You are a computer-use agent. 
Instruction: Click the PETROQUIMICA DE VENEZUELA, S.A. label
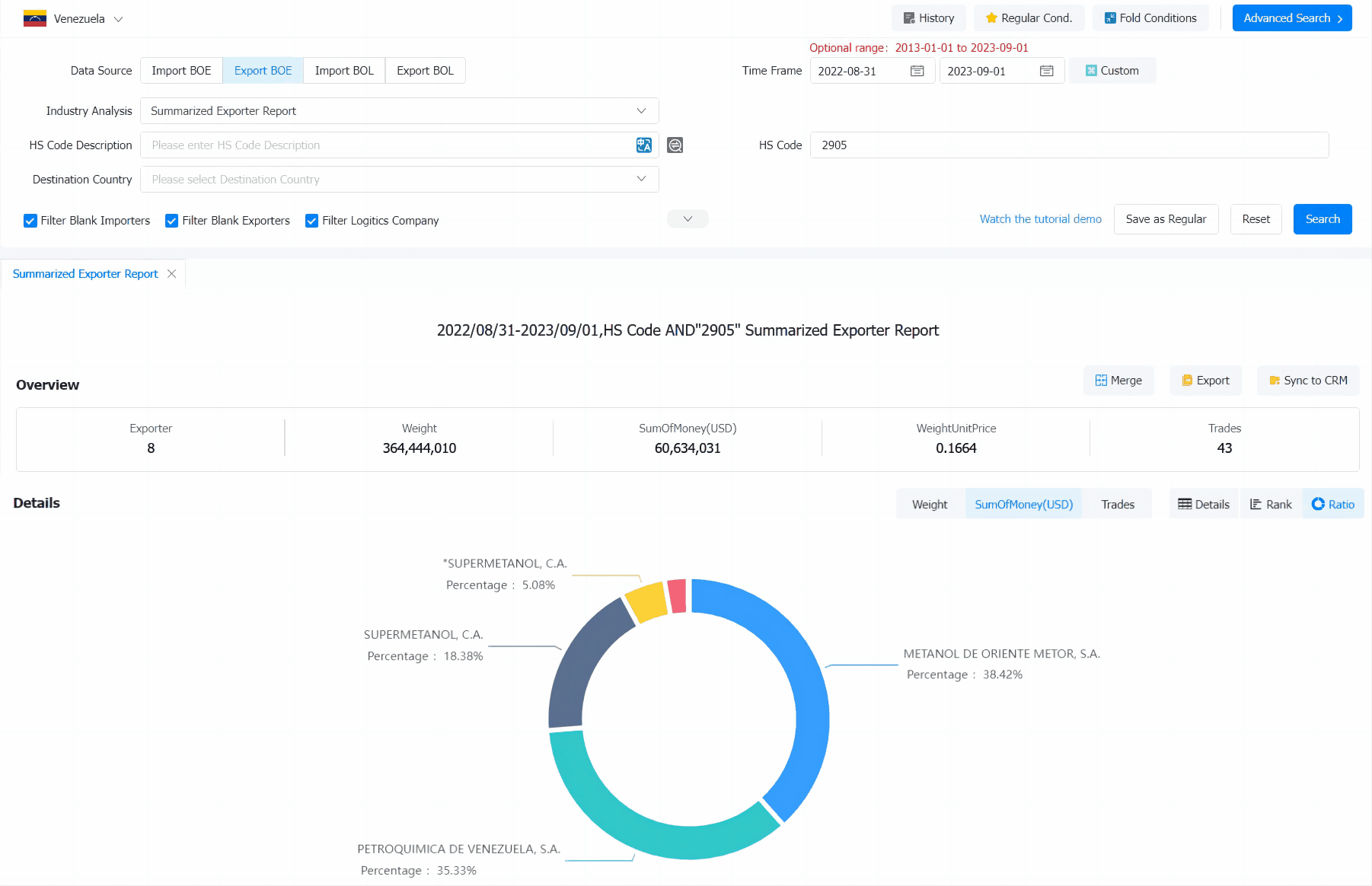458,849
